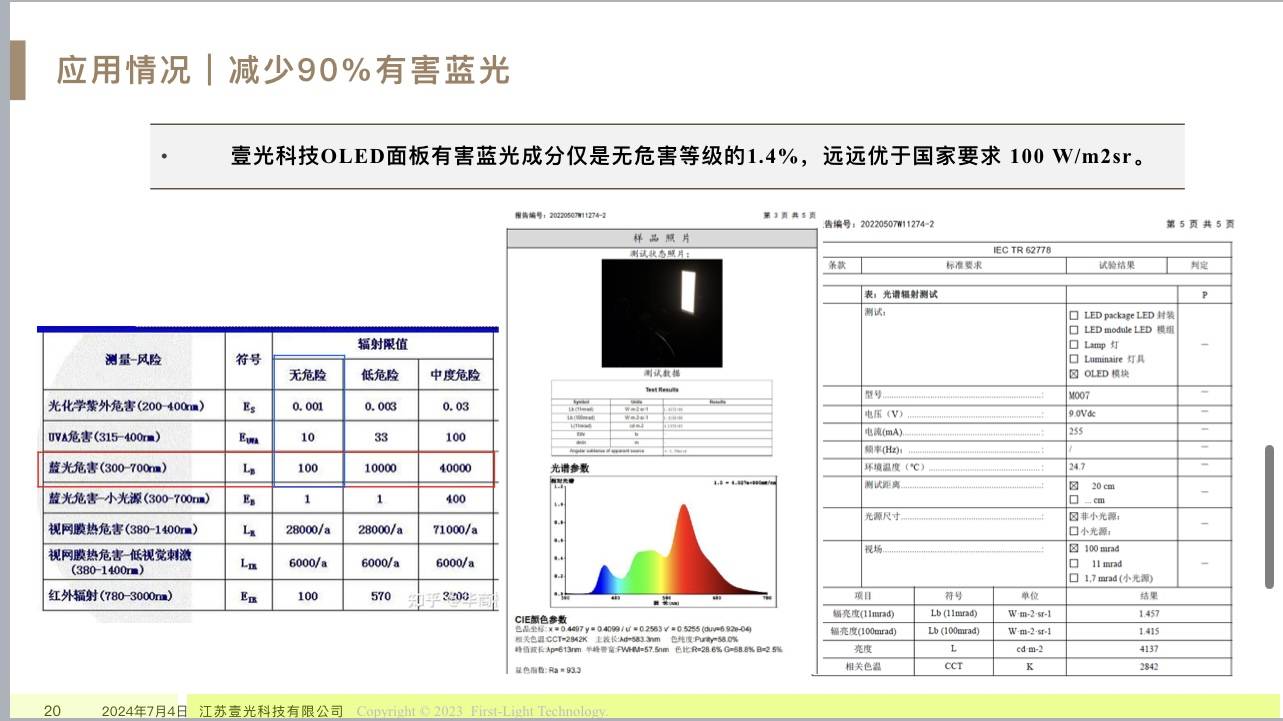This screenshot has height=721, width=1283.
Task: Check the "LED package LED 封装" checkbox
Action: point(1073,316)
